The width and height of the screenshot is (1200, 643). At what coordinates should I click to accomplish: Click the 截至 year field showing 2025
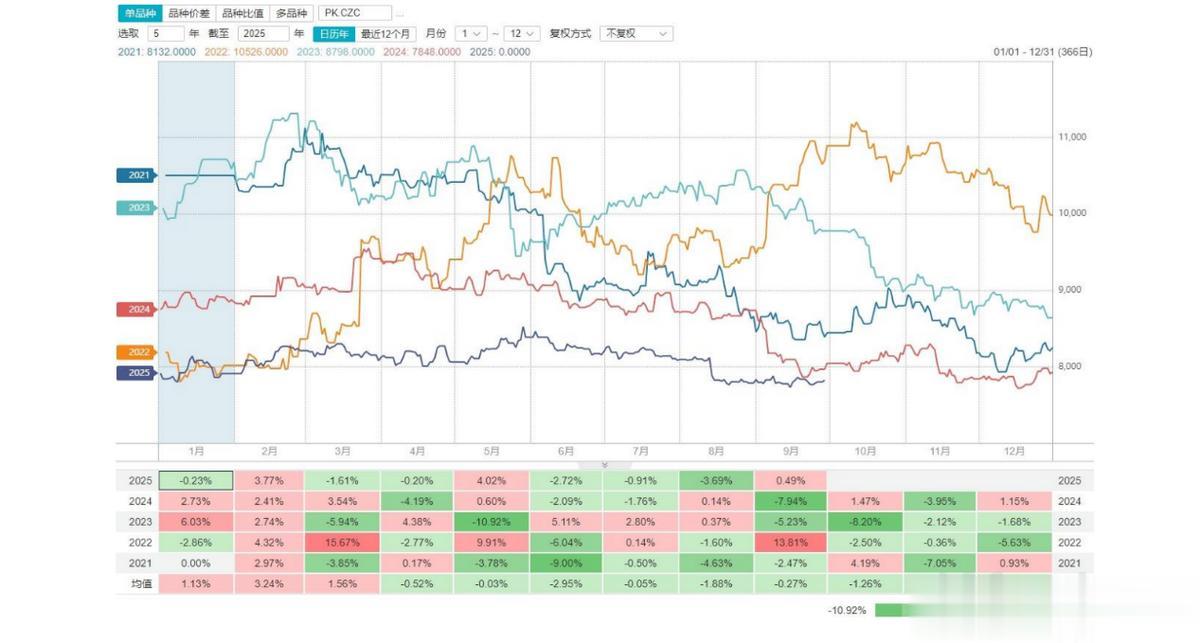[x=262, y=33]
